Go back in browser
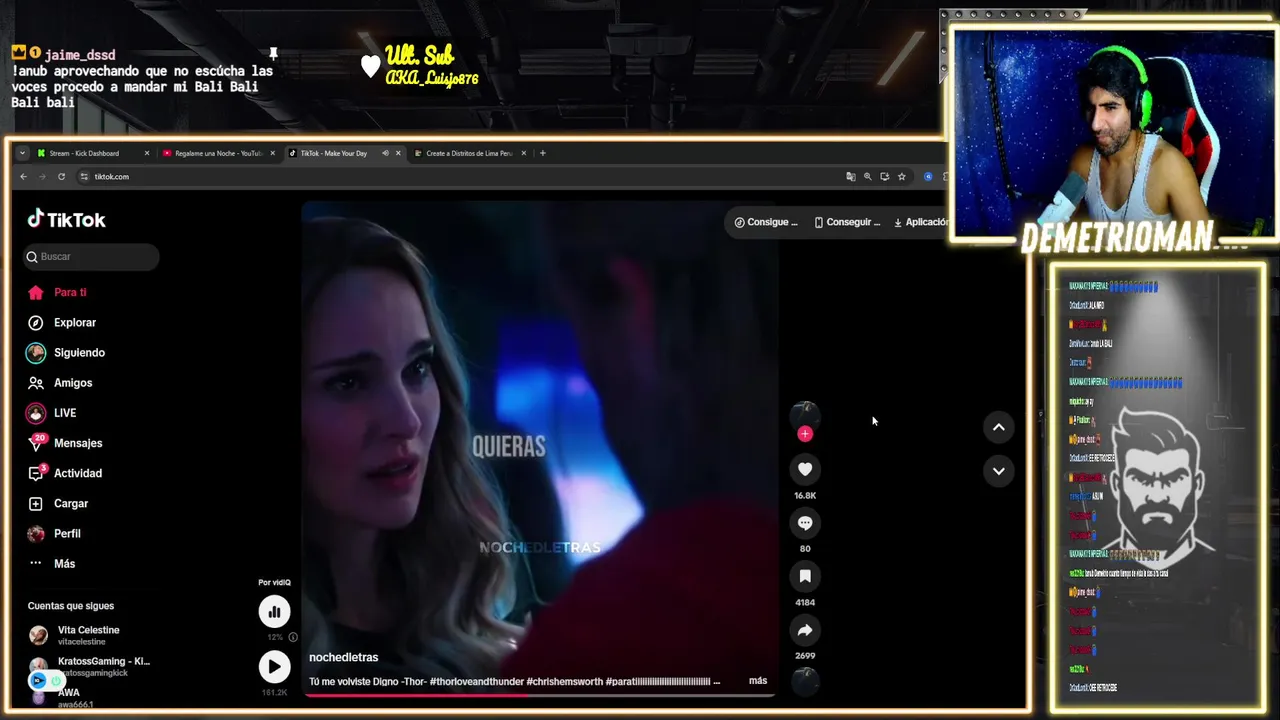 (x=23, y=177)
